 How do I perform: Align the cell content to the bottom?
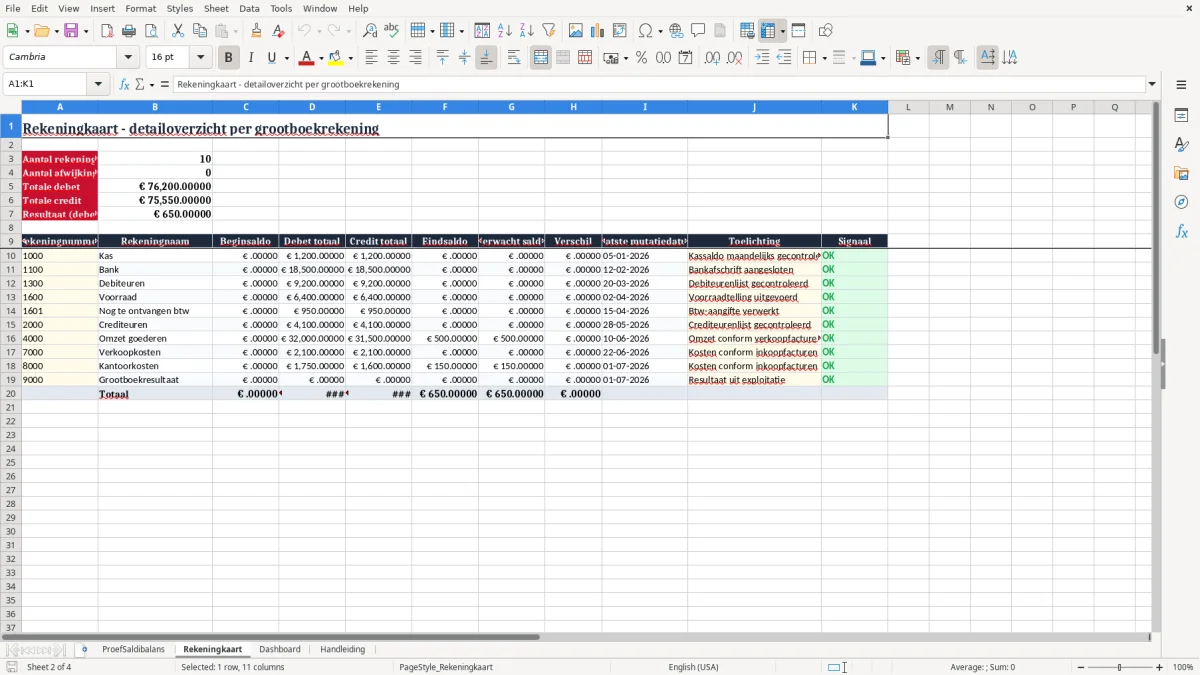(x=486, y=58)
